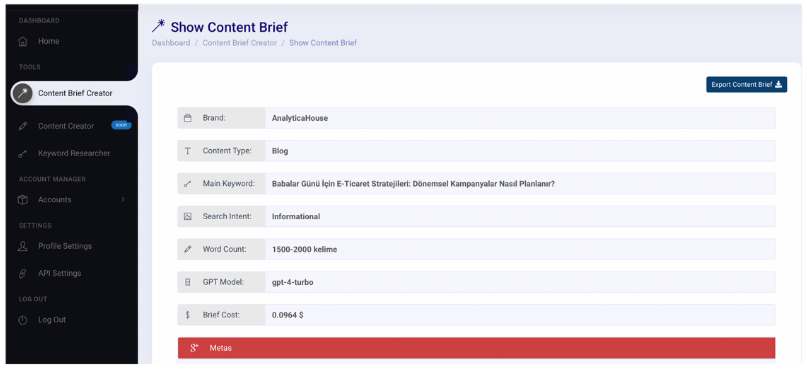Click the Home house icon in sidebar
807x372 pixels.
(23, 41)
